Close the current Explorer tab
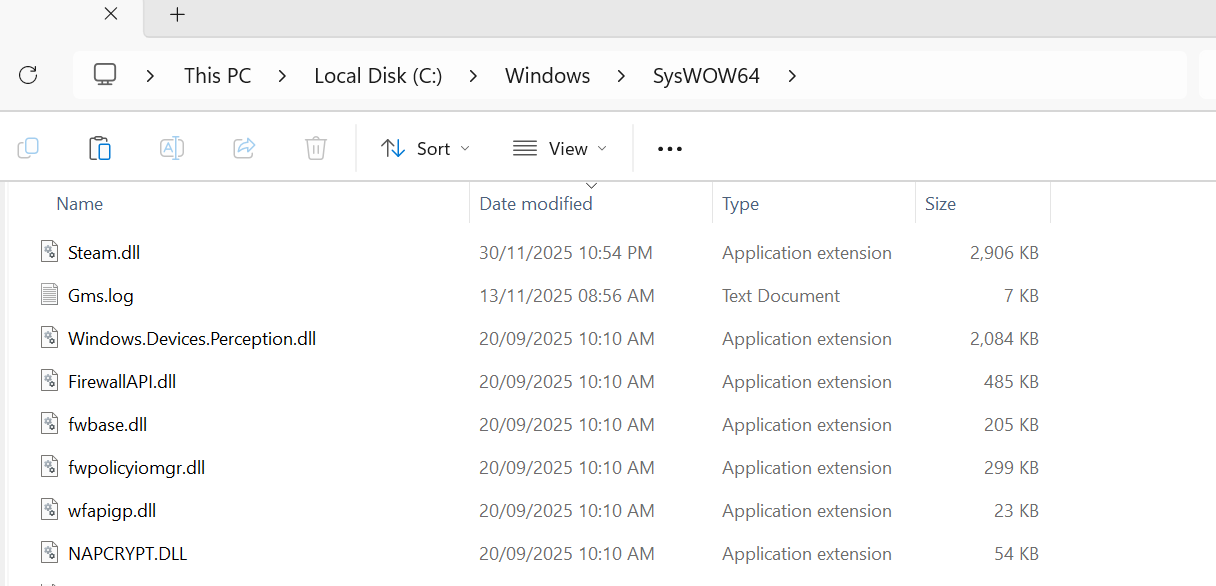This screenshot has height=586, width=1216. tap(111, 15)
